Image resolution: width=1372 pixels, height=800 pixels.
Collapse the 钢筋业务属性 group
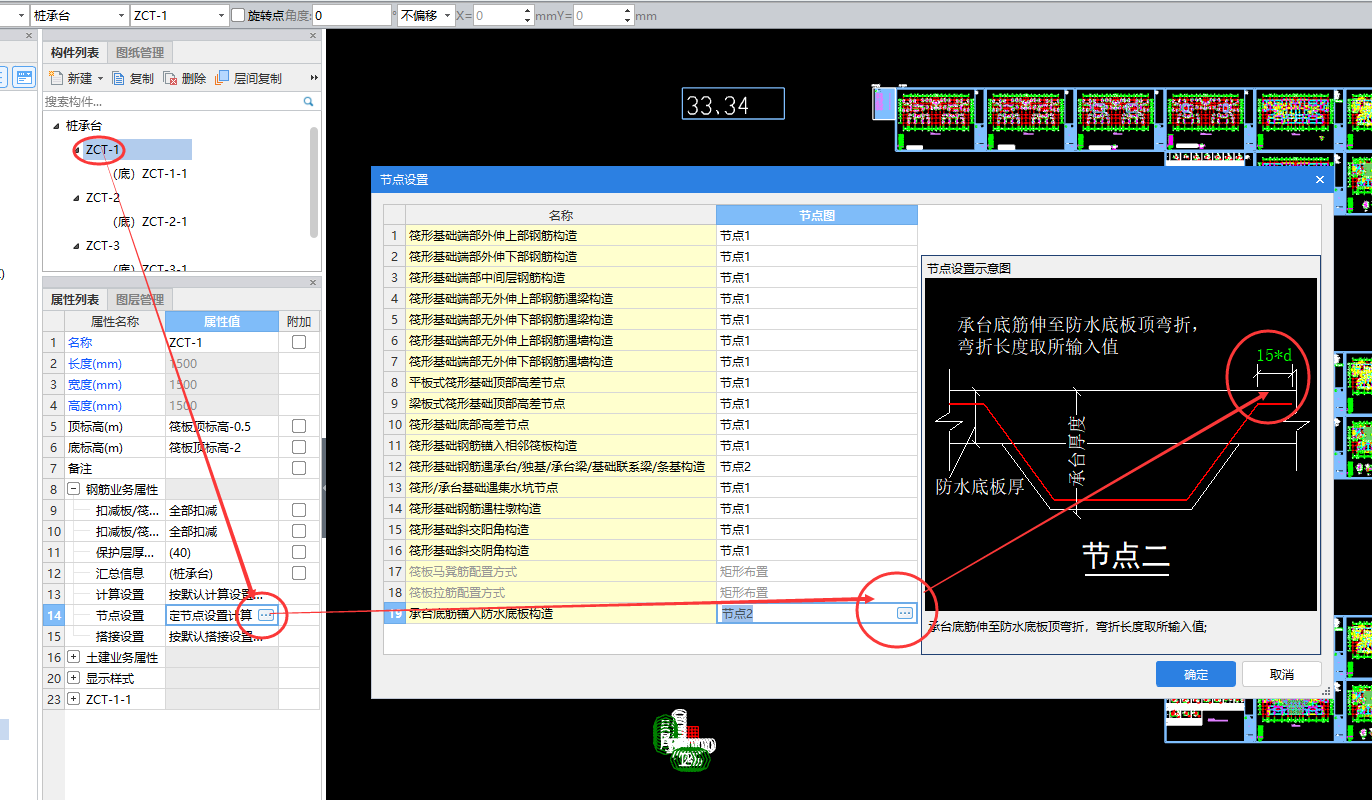pos(73,489)
